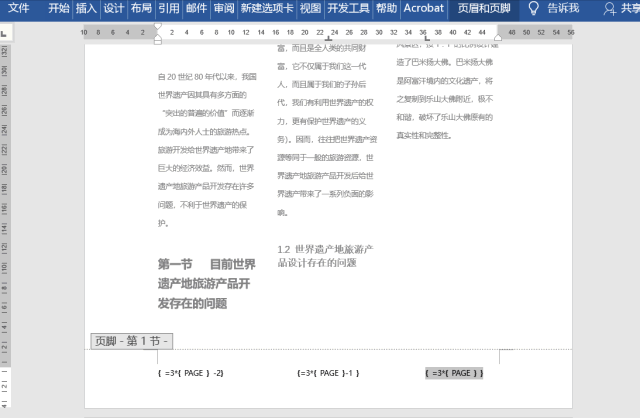This screenshot has height=418, width=640.
Task: Select the 邮件 ribbon tab
Action: (x=196, y=8)
